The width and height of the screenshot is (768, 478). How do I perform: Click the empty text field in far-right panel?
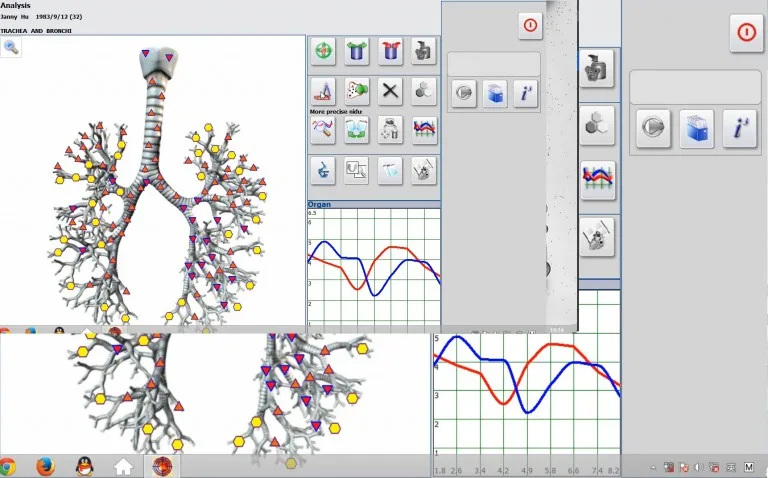(x=696, y=86)
